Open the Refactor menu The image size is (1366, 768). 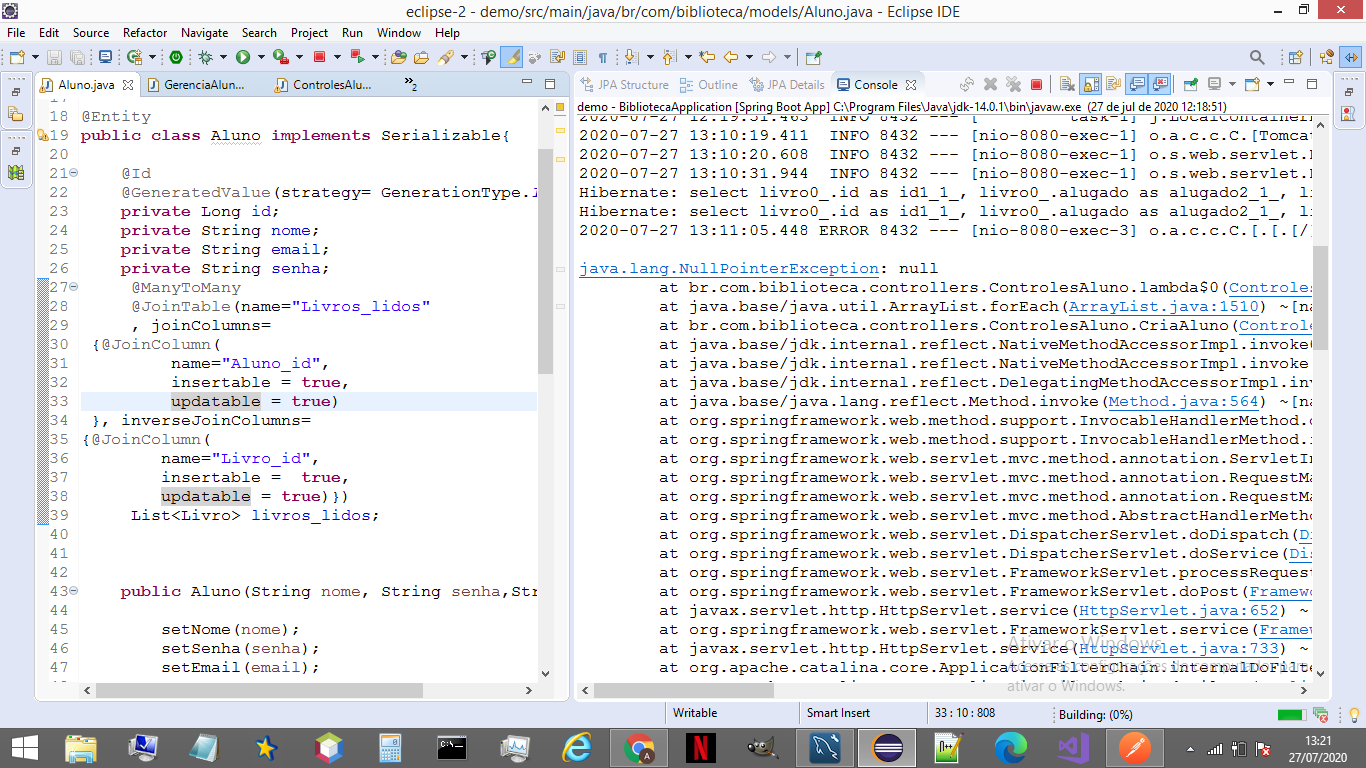(x=145, y=33)
